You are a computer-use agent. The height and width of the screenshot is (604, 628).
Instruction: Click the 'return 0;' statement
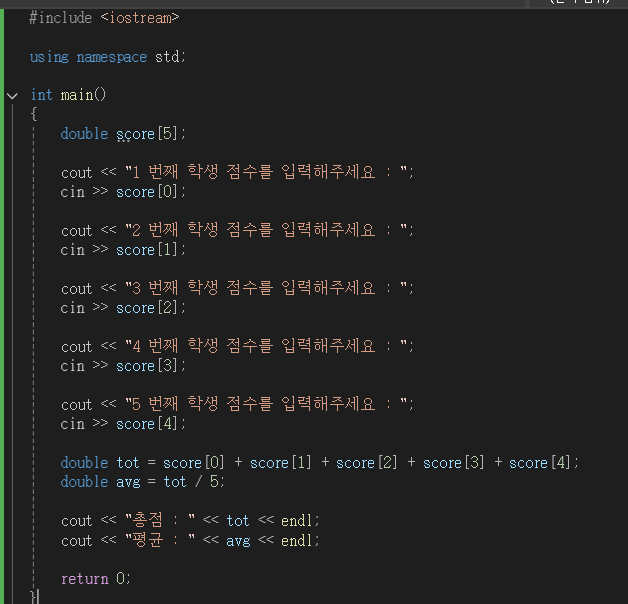[95, 579]
